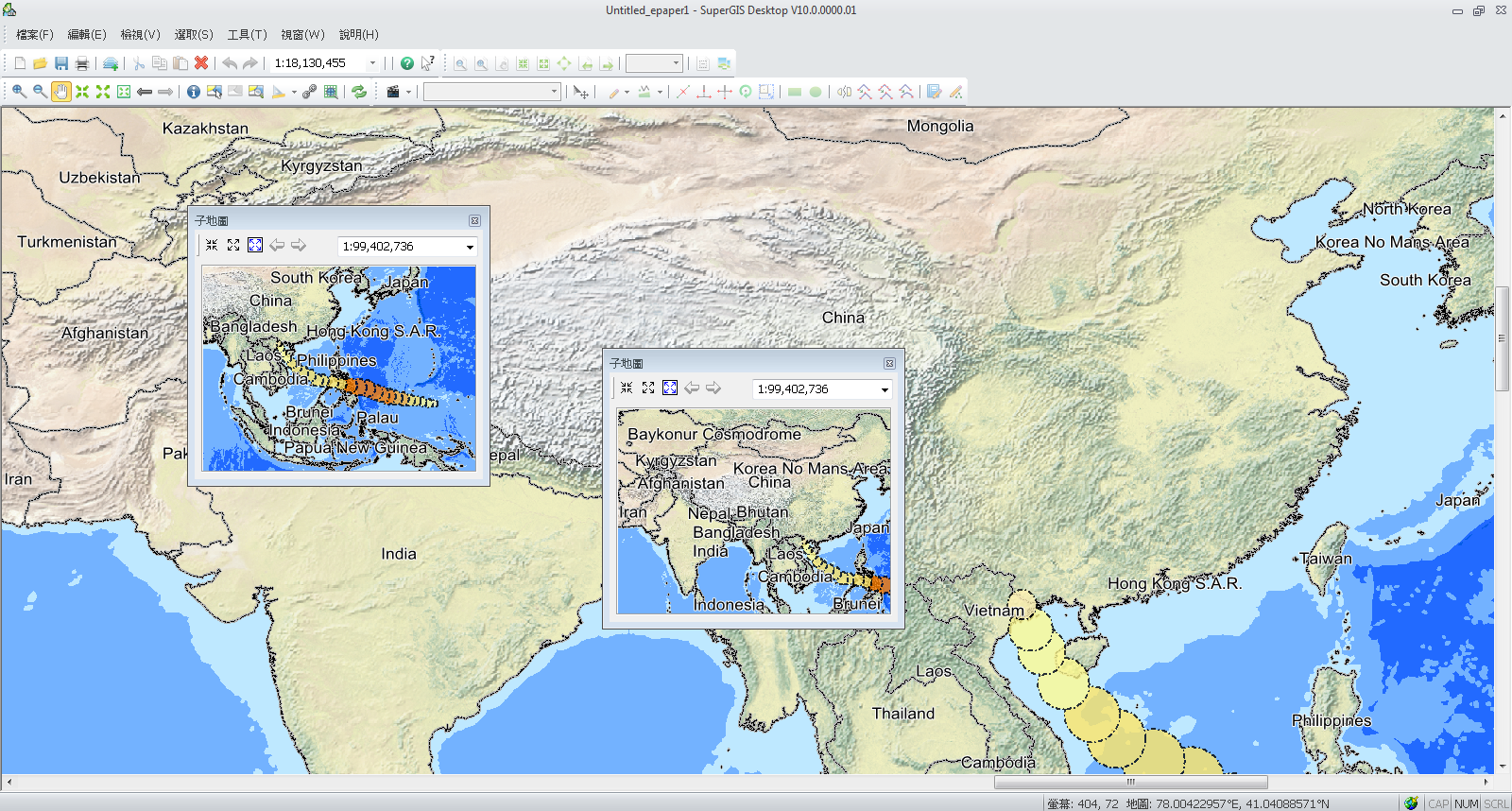Save the map with the floppy disk icon
This screenshot has height=811, width=1512.
(61, 63)
